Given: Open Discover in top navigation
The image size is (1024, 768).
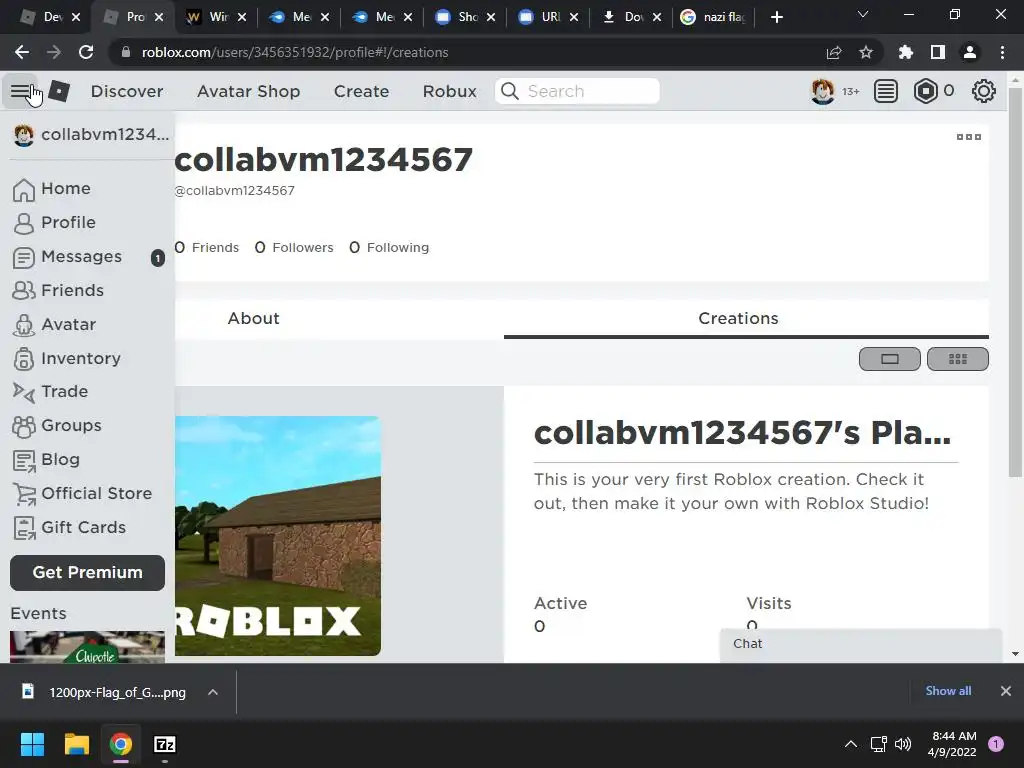Looking at the screenshot, I should 127,91.
